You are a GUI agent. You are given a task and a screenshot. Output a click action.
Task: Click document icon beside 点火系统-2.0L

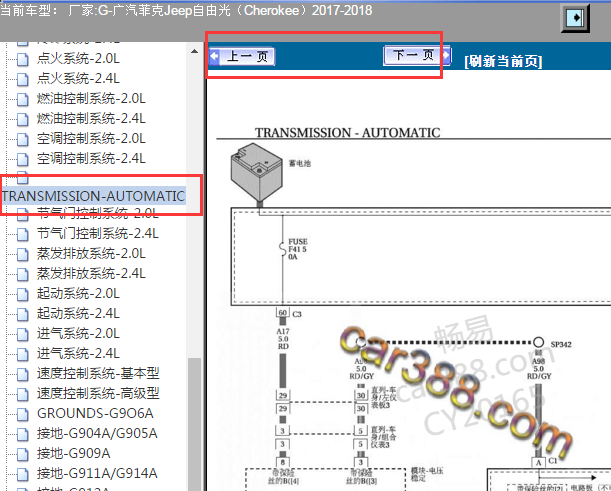pyautogui.click(x=23, y=59)
